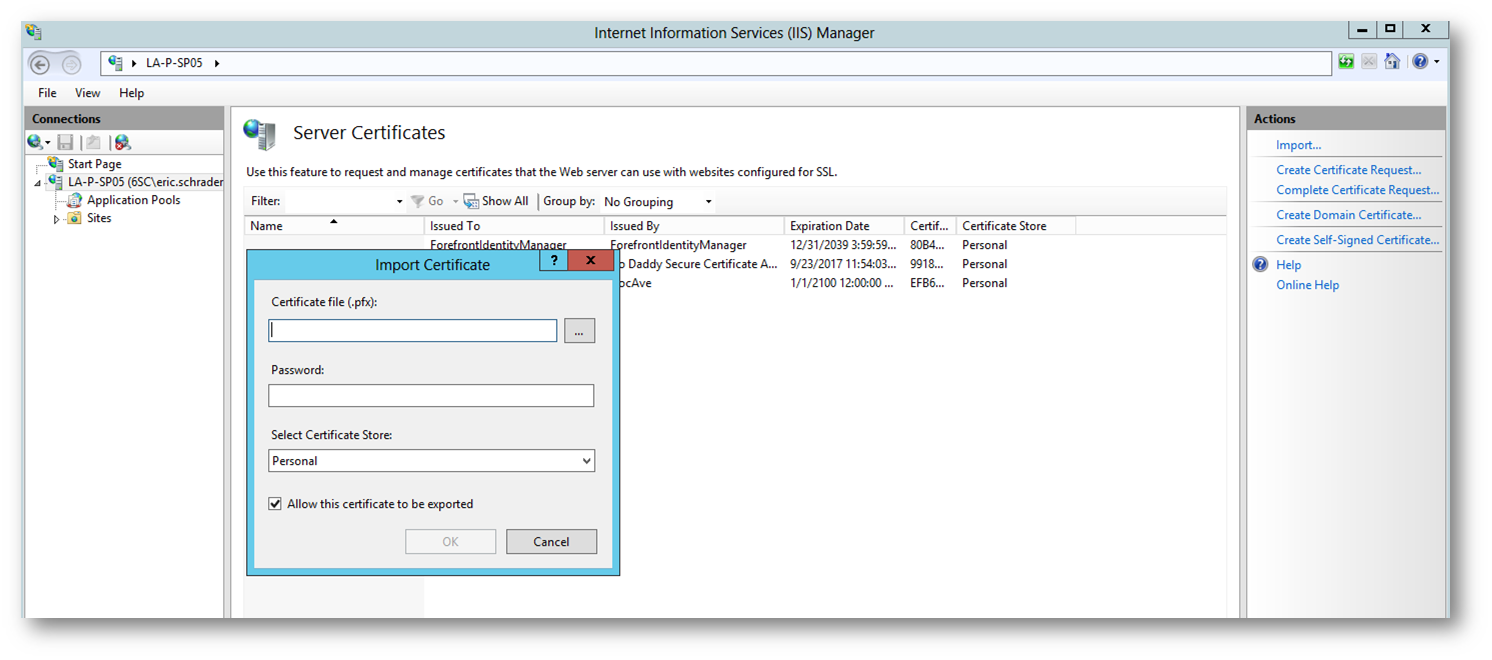The image size is (1492, 660).
Task: Click the Server Certificates header icon
Action: [x=260, y=134]
